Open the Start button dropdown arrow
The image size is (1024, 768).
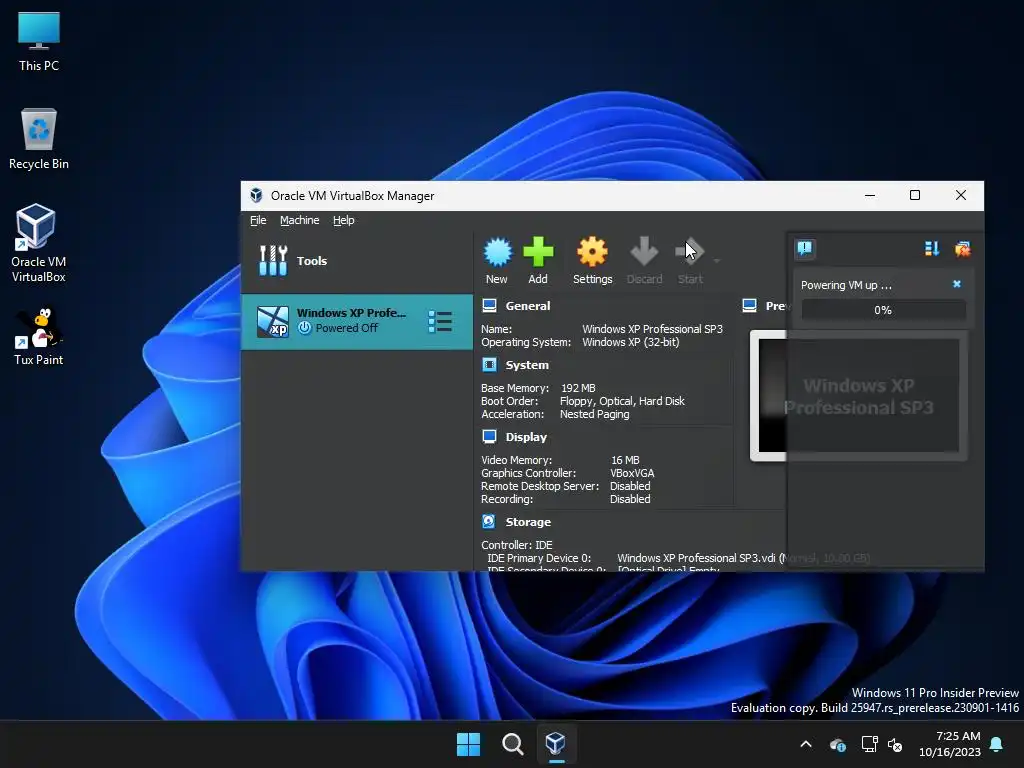coord(716,261)
